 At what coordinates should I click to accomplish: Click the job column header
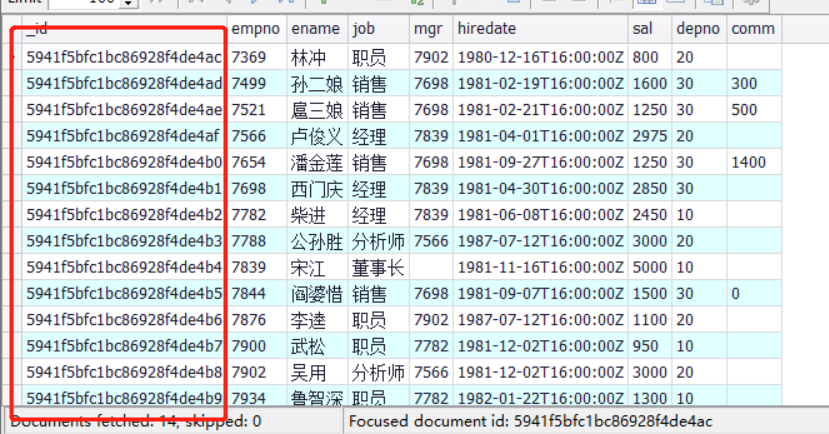pyautogui.click(x=379, y=29)
